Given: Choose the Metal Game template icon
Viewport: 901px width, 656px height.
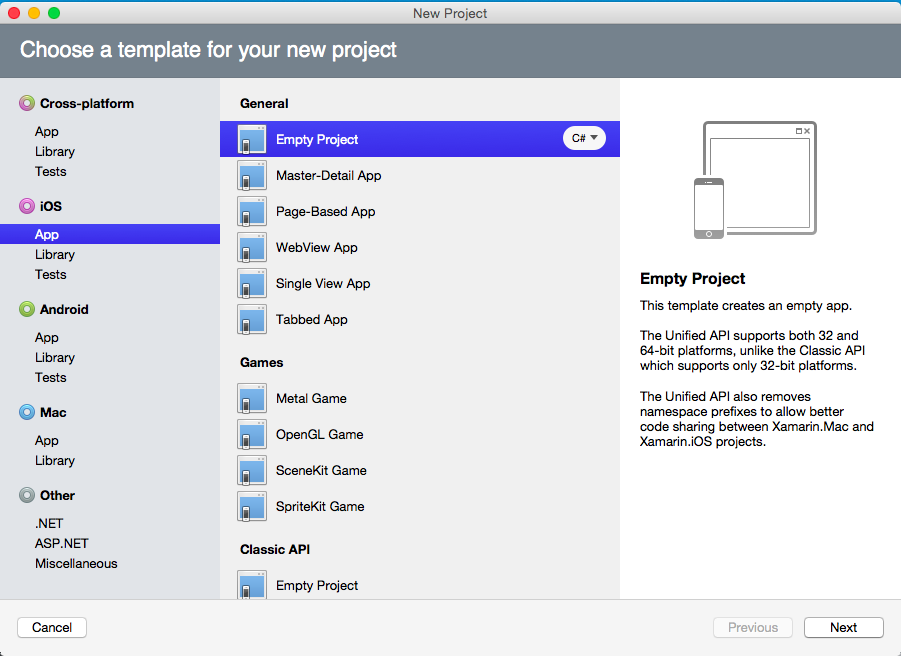Looking at the screenshot, I should pyautogui.click(x=252, y=398).
